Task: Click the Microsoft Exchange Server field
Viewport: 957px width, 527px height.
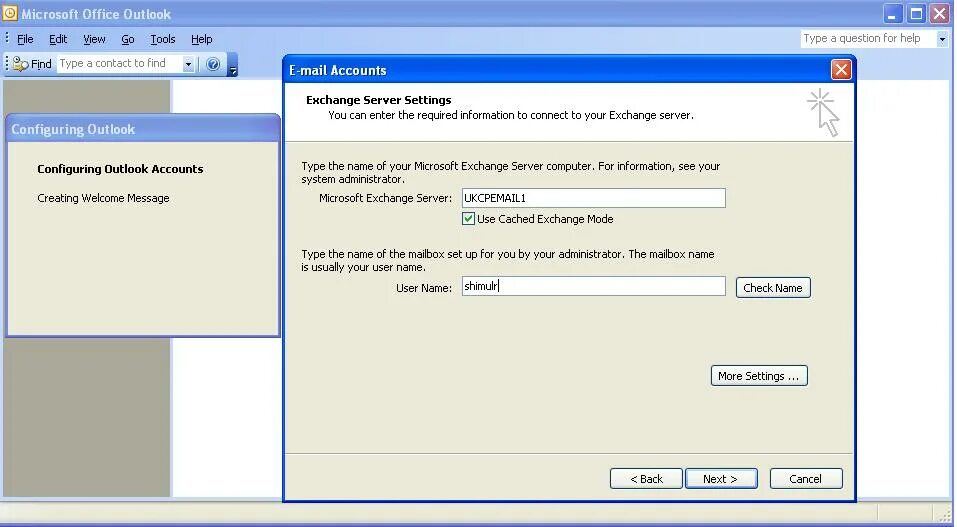Action: (593, 198)
